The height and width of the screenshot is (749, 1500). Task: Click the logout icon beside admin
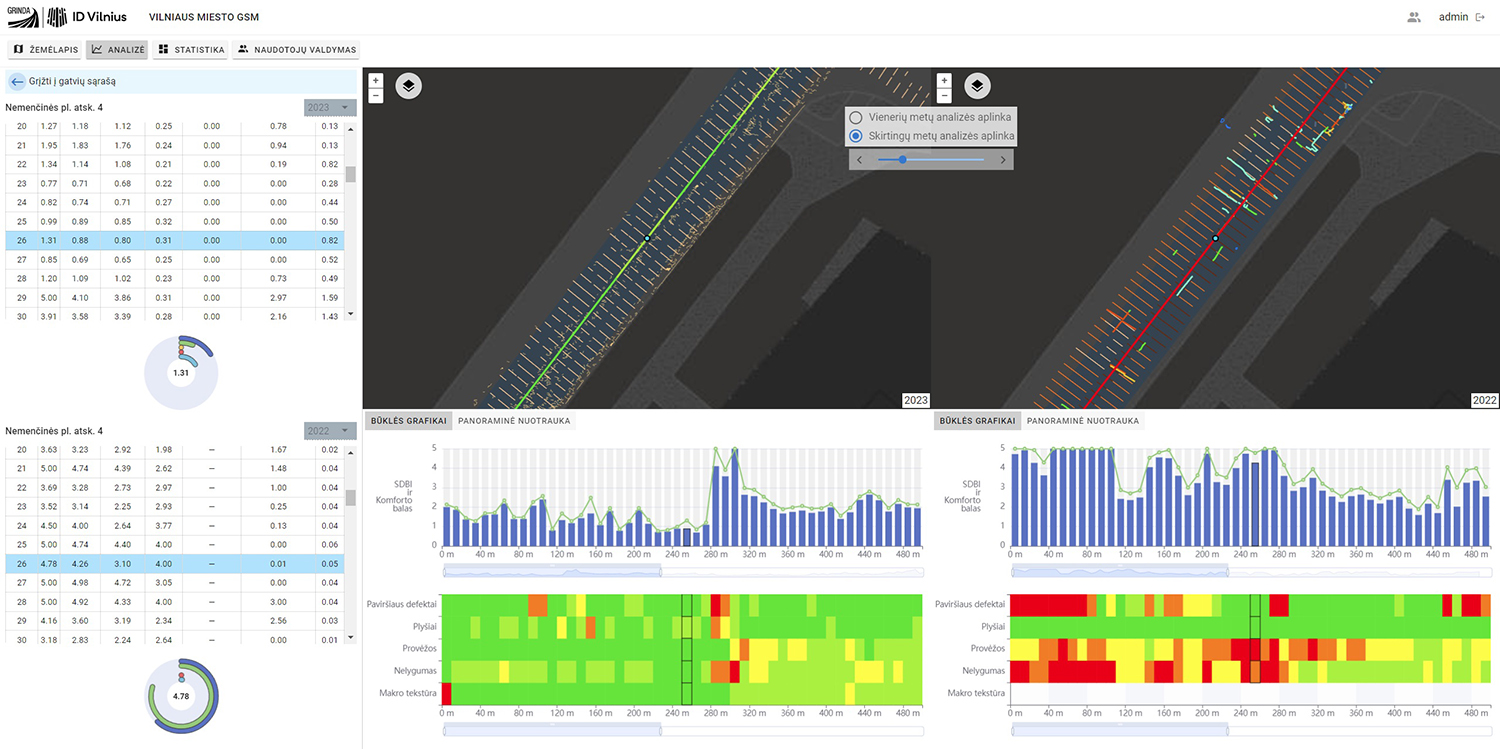click(1480, 17)
